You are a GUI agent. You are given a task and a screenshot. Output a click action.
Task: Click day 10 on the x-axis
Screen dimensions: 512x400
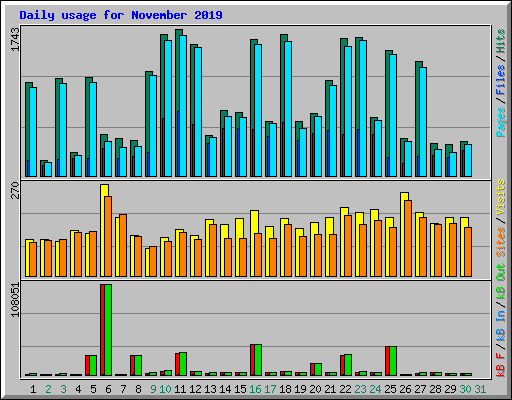coord(165,389)
